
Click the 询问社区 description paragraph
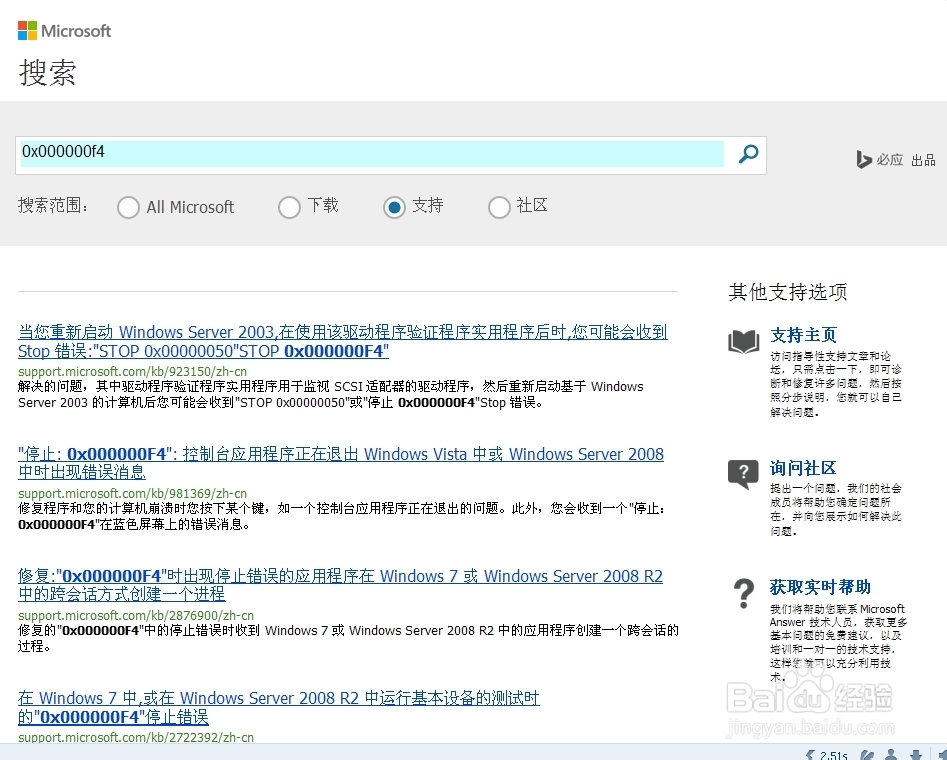pyautogui.click(x=836, y=510)
